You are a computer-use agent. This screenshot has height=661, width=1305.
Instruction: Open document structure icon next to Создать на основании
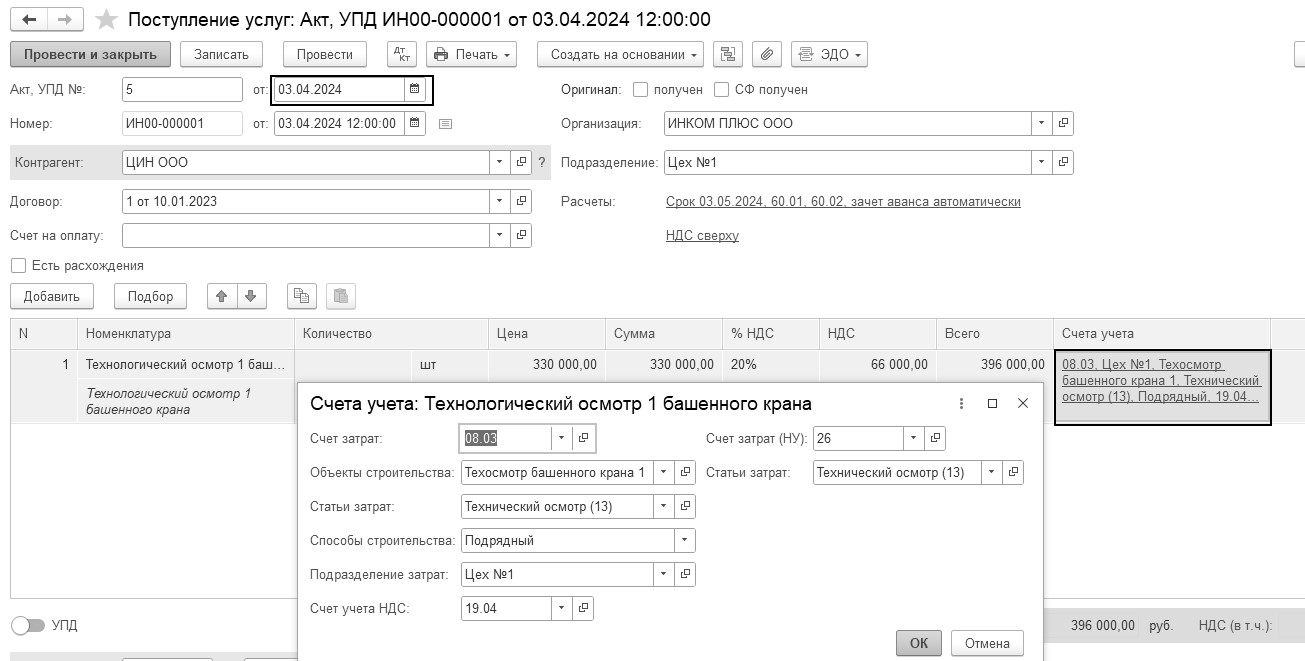click(x=729, y=54)
